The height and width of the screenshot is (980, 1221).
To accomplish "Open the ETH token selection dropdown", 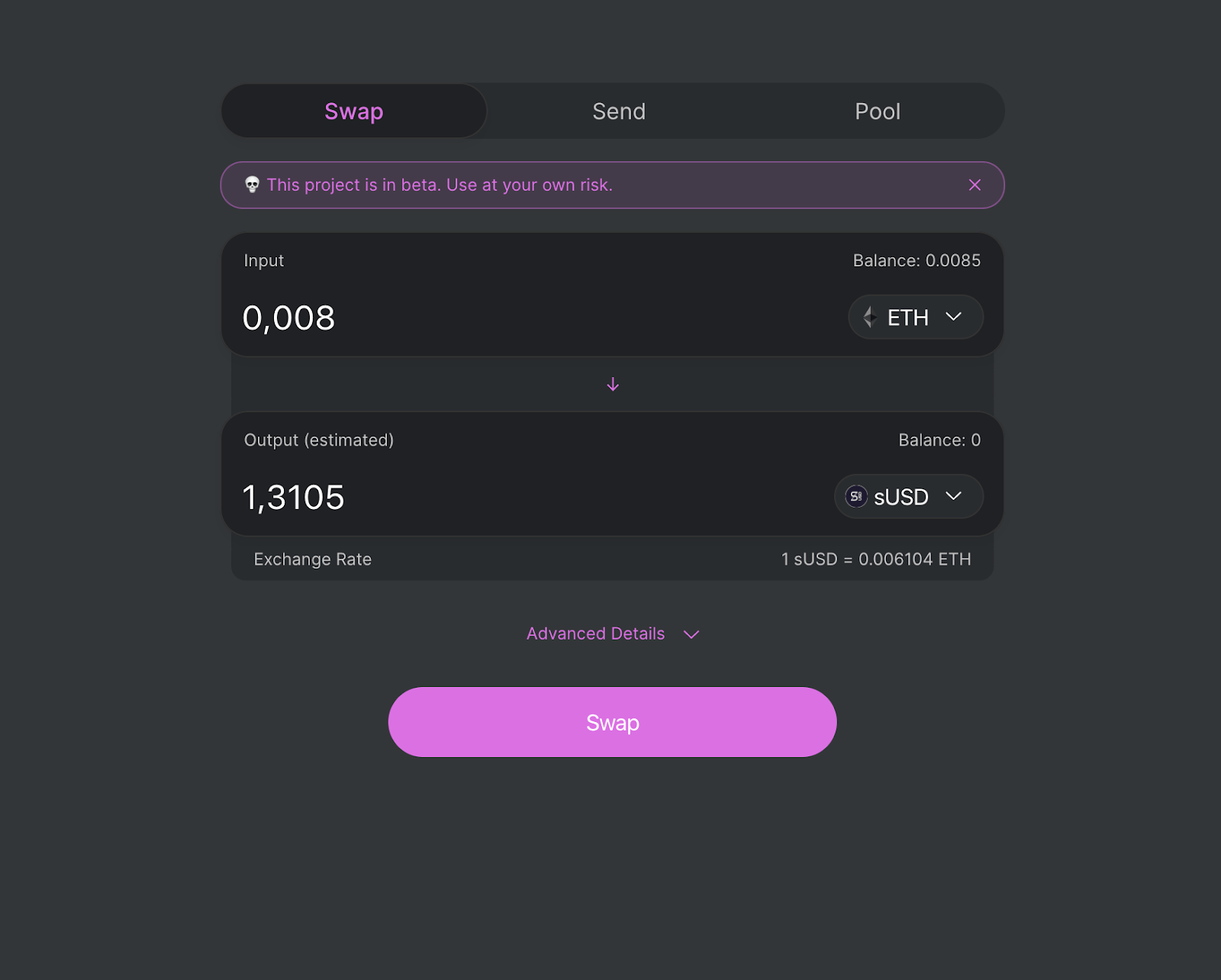I will [x=915, y=317].
